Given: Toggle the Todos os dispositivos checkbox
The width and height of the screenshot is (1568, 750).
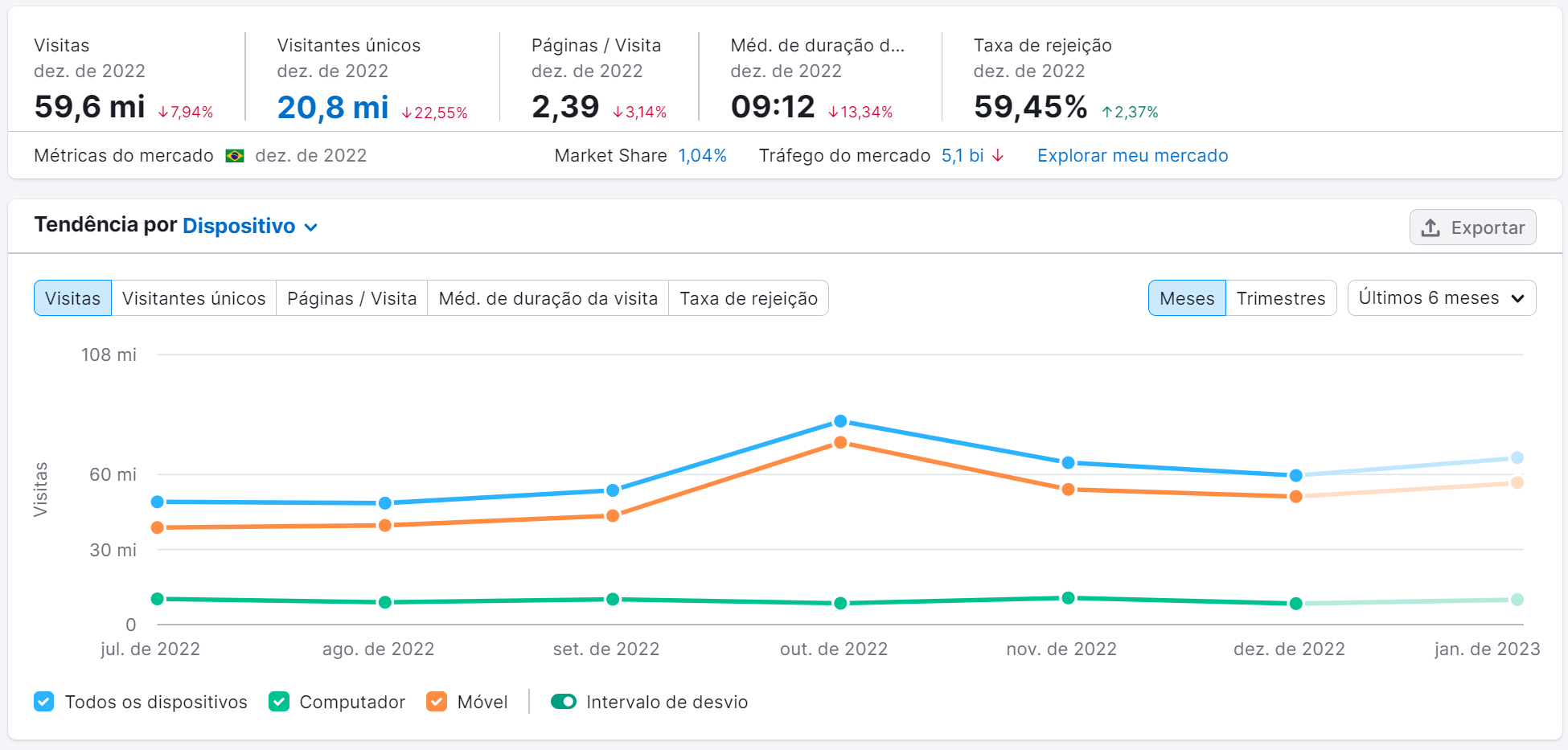Looking at the screenshot, I should 44,702.
